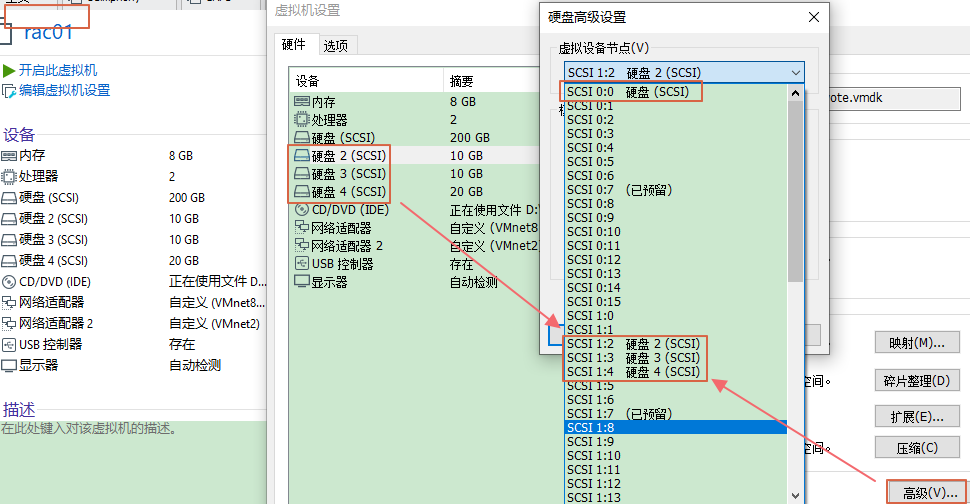The width and height of the screenshot is (970, 504).
Task: Switch to the 硬件 tab
Action: (294, 45)
